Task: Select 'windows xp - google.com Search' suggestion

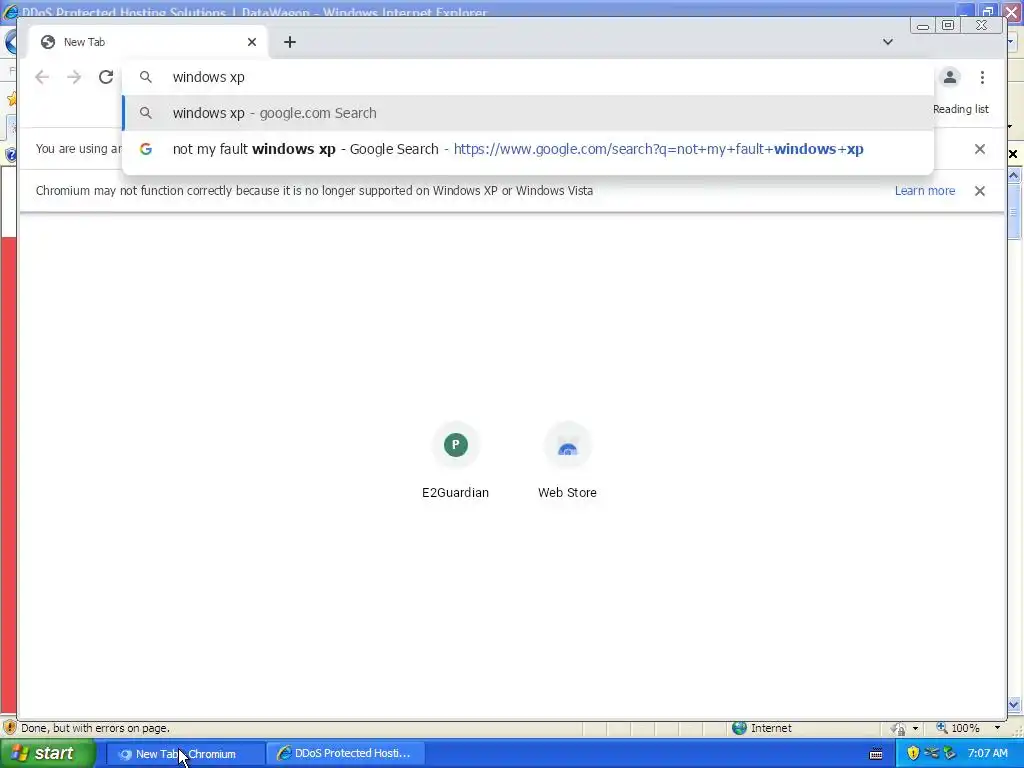Action: click(528, 113)
